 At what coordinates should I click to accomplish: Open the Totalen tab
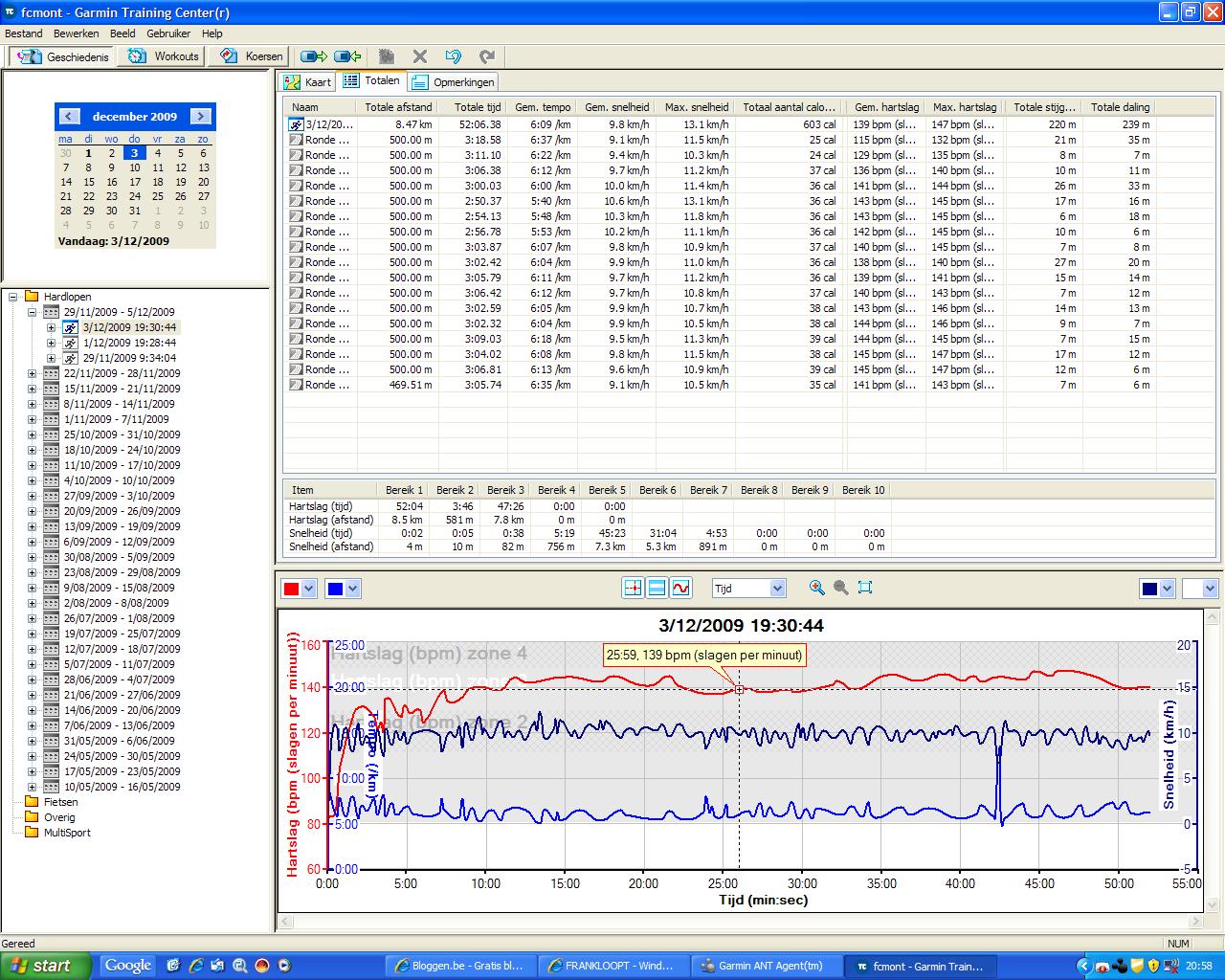click(x=372, y=81)
